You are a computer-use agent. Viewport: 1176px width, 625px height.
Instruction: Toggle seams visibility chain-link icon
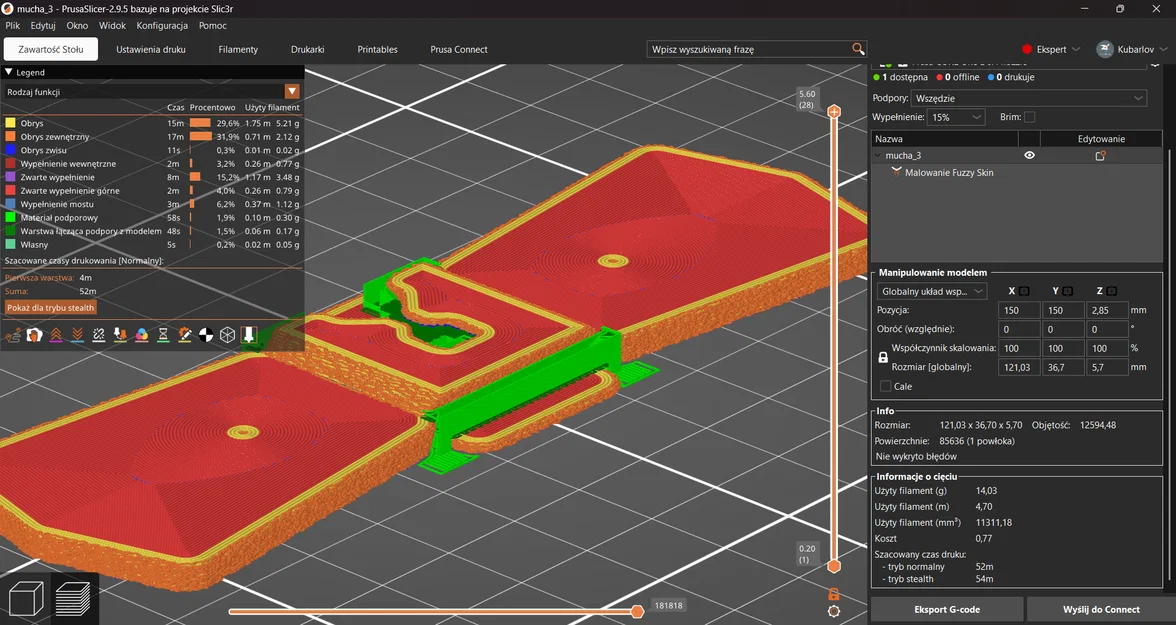point(98,335)
